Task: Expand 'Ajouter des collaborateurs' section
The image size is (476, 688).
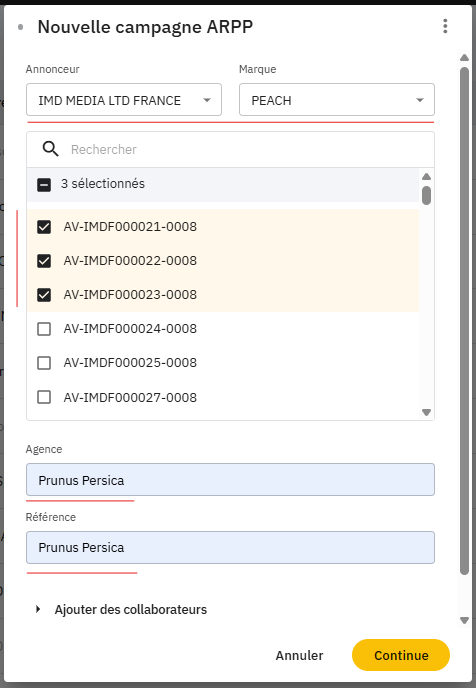Action: pyautogui.click(x=121, y=609)
